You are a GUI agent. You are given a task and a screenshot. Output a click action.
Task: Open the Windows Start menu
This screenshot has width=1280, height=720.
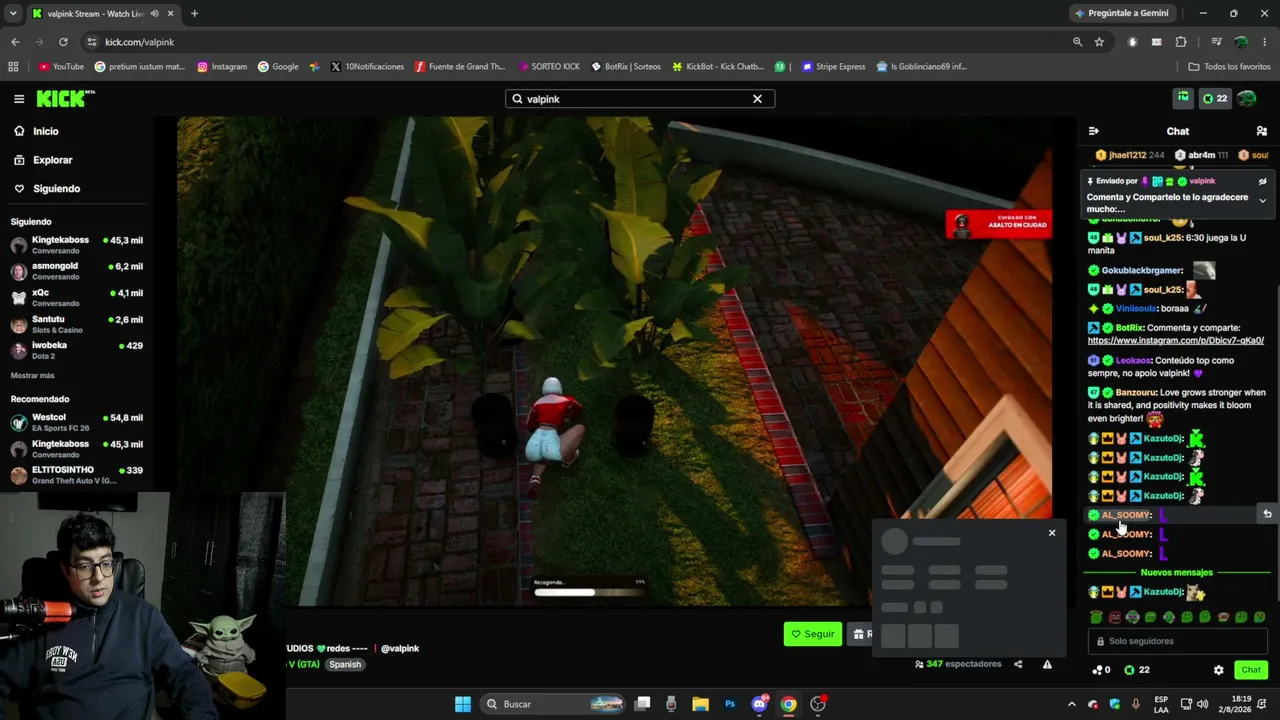coord(462,704)
